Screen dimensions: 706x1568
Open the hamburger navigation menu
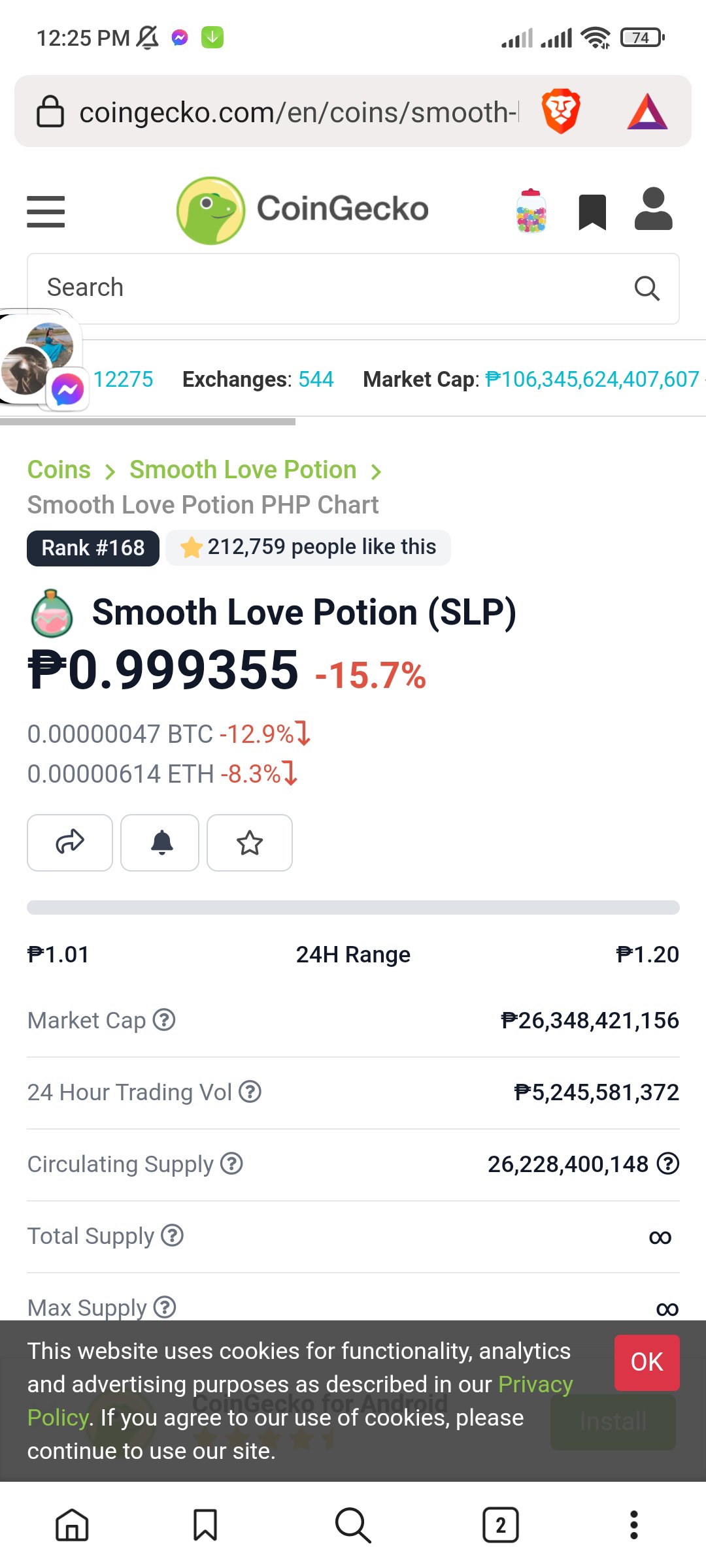(46, 211)
